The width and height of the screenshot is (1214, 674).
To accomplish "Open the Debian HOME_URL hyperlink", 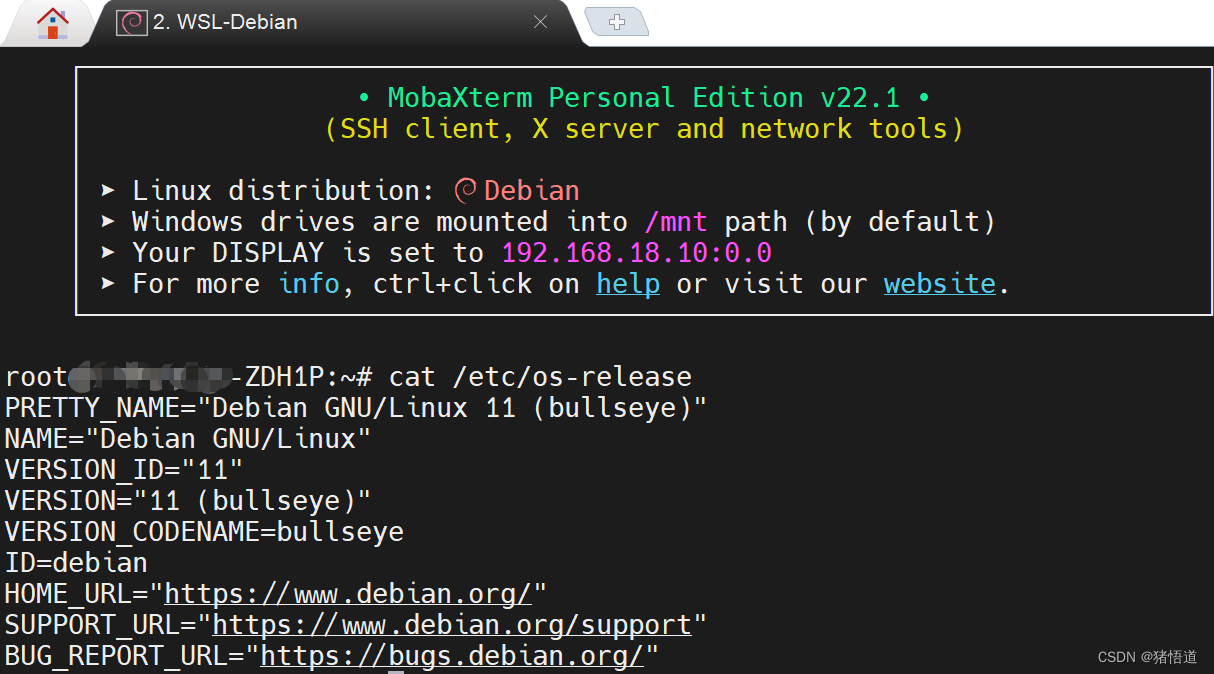I will coord(348,593).
